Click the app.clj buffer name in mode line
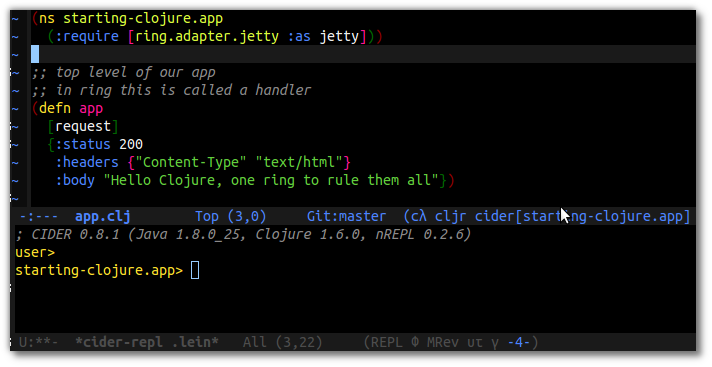Viewport: 712px width, 367px height. (x=103, y=216)
